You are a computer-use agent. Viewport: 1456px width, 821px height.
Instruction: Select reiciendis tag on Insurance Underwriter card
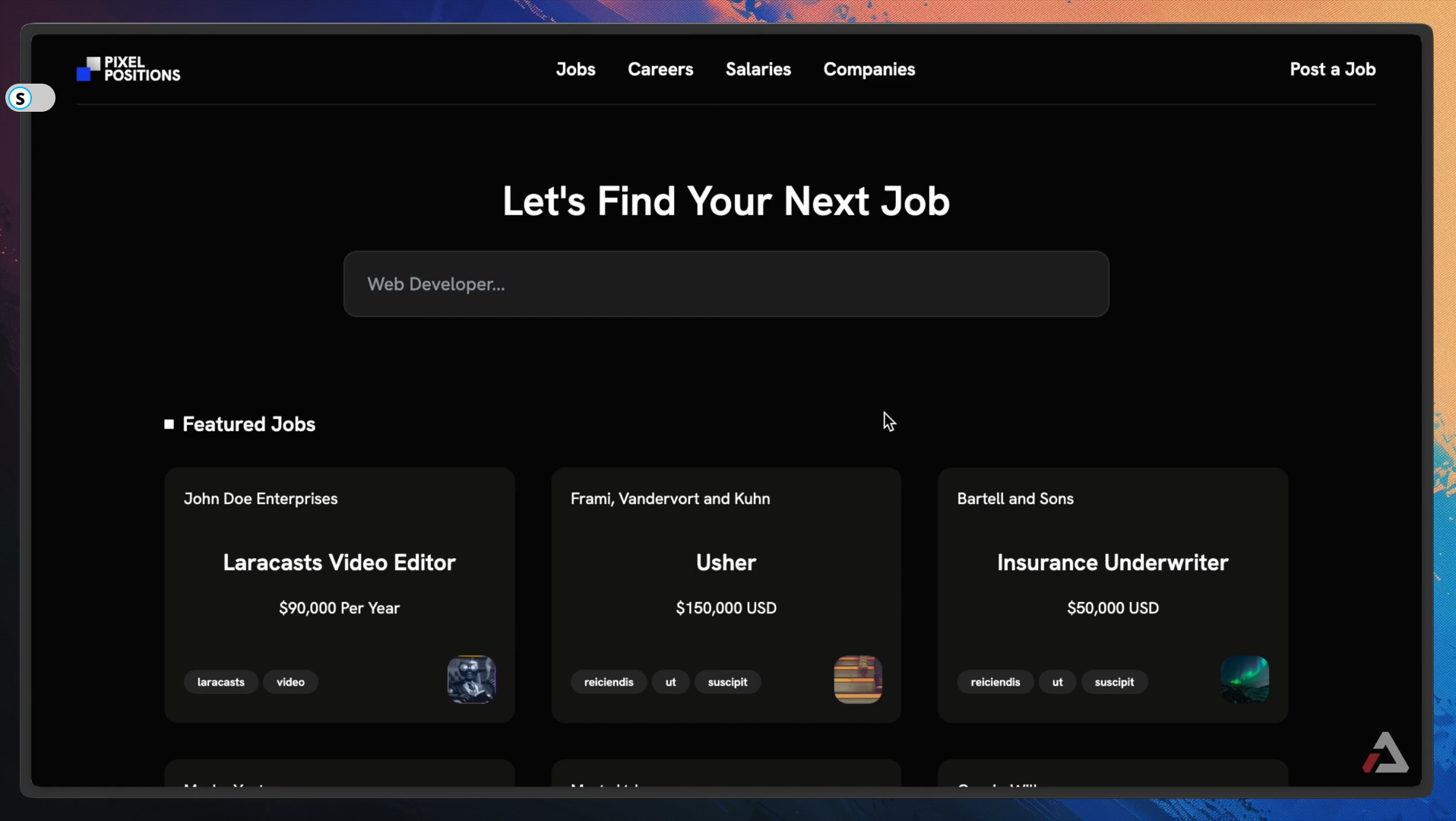pos(995,682)
